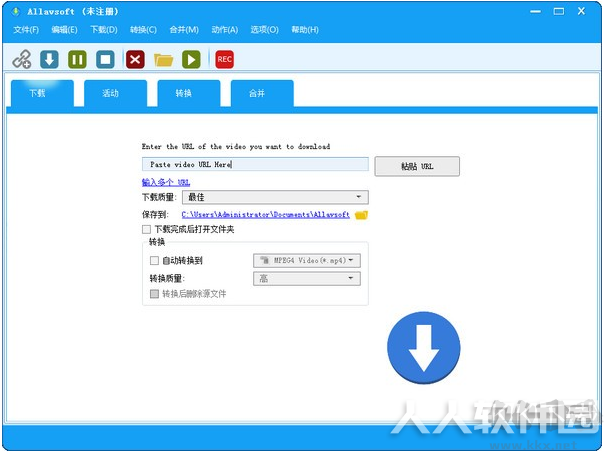
Task: Maximize the Allavsoft window
Action: point(559,12)
